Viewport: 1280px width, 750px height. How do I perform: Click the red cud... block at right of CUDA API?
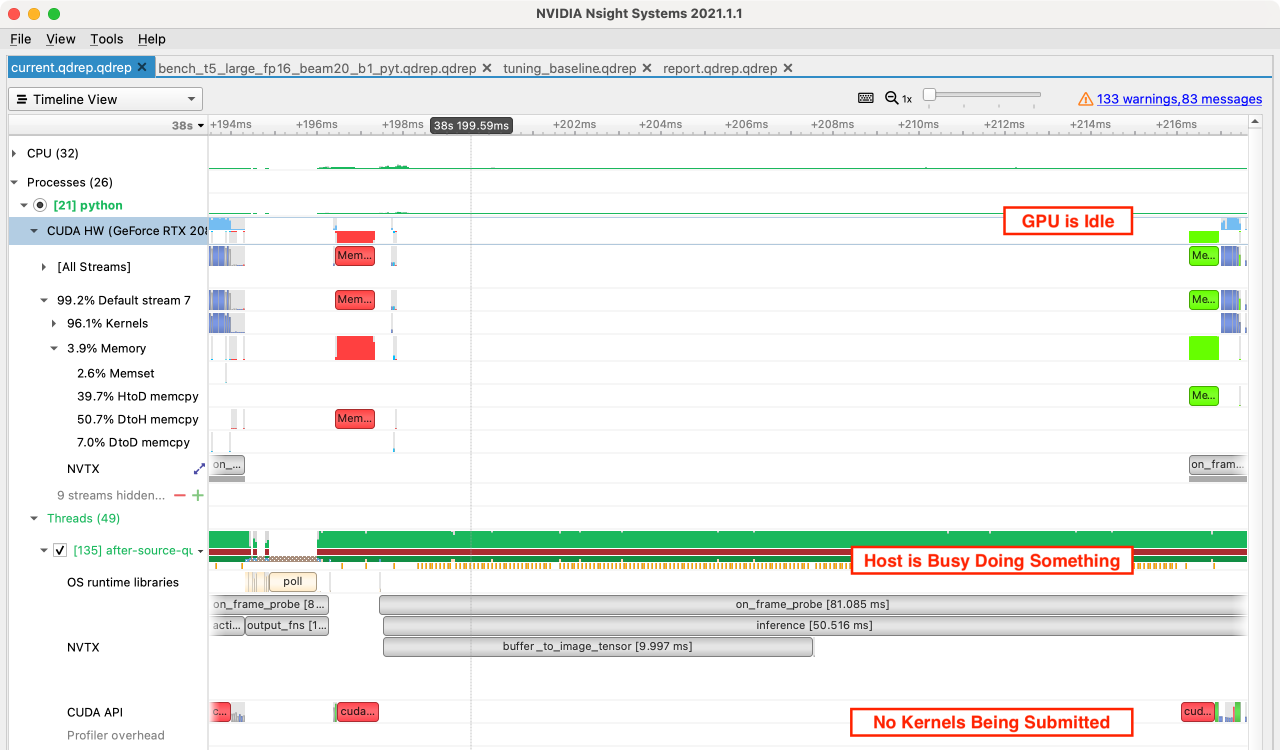click(x=1197, y=712)
